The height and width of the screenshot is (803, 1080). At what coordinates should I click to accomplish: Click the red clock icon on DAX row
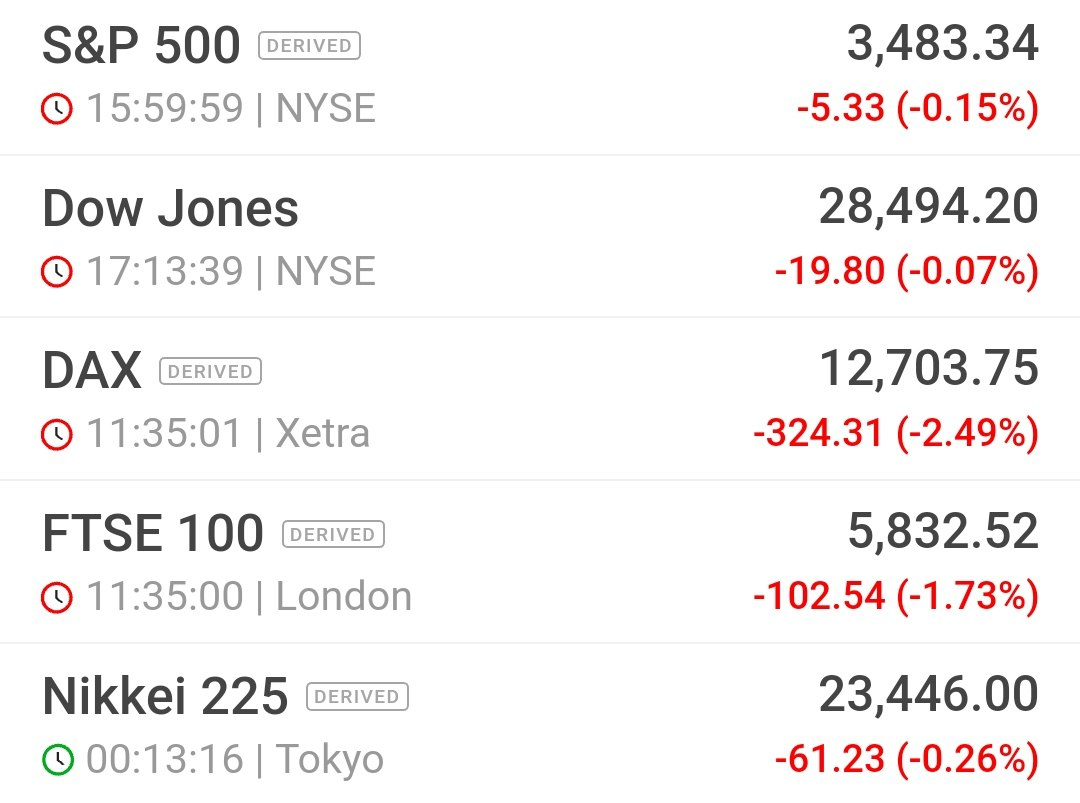click(x=57, y=434)
